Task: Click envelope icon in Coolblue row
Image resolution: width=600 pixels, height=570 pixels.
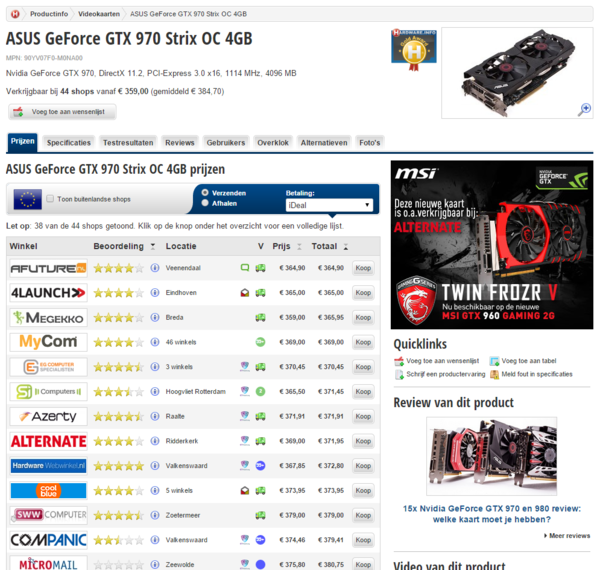Action: [245, 490]
